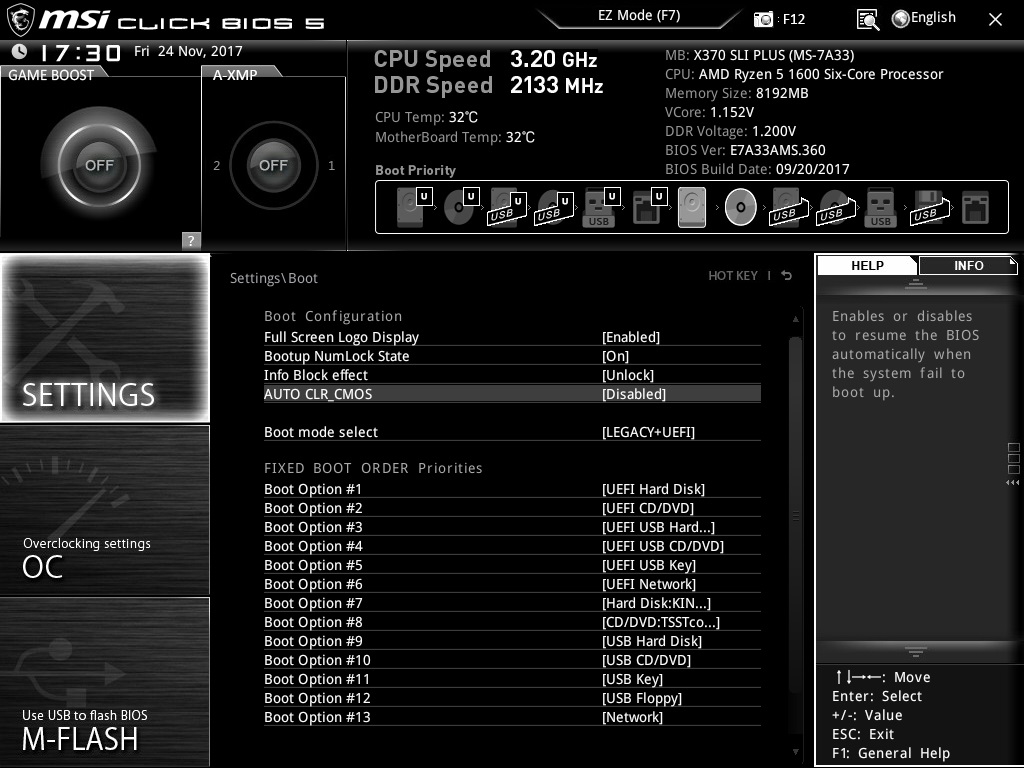1024x768 pixels.
Task: Click the back arrow next to HOT KEY
Action: [x=787, y=276]
